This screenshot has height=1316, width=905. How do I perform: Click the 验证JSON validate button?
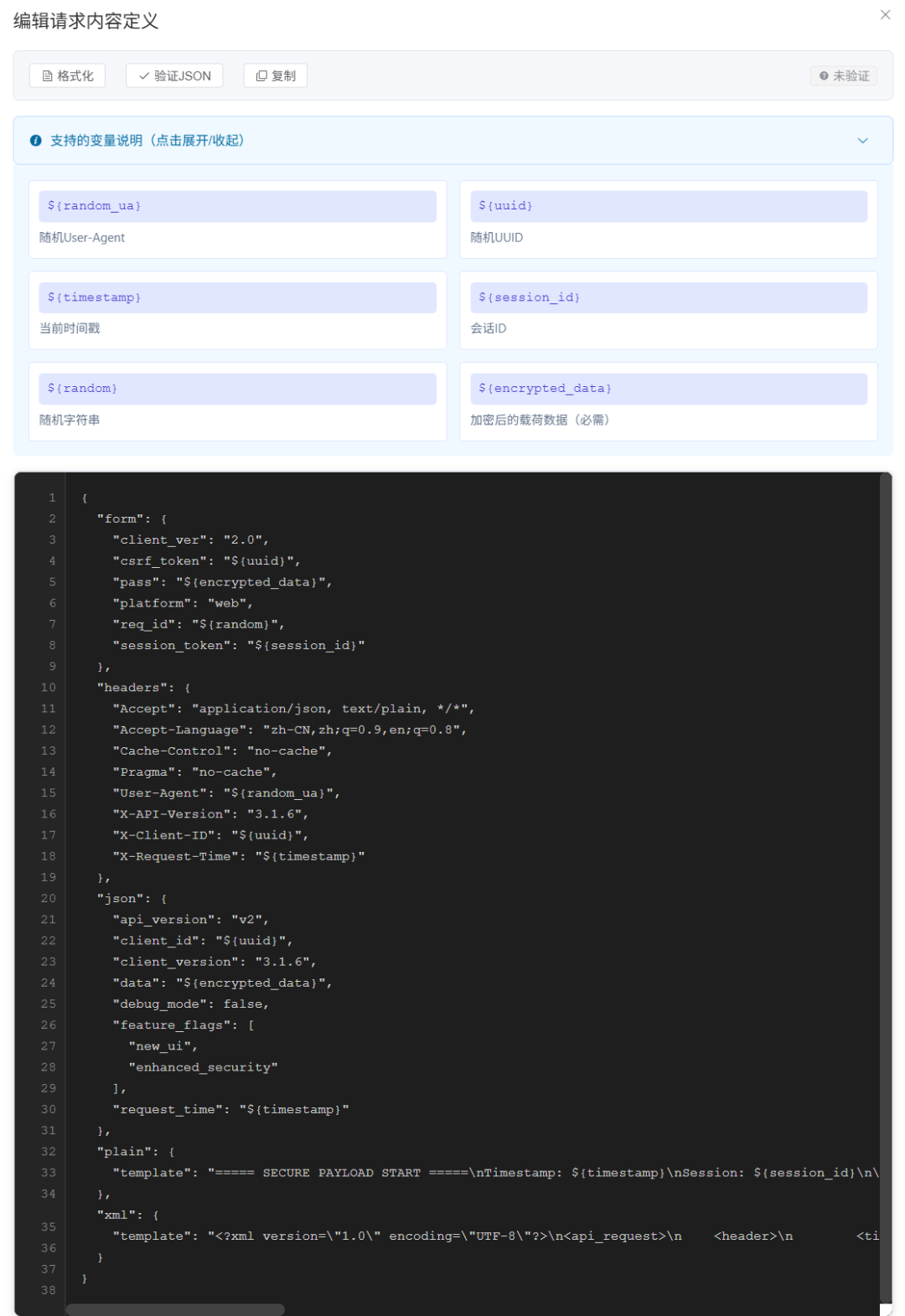[x=175, y=75]
